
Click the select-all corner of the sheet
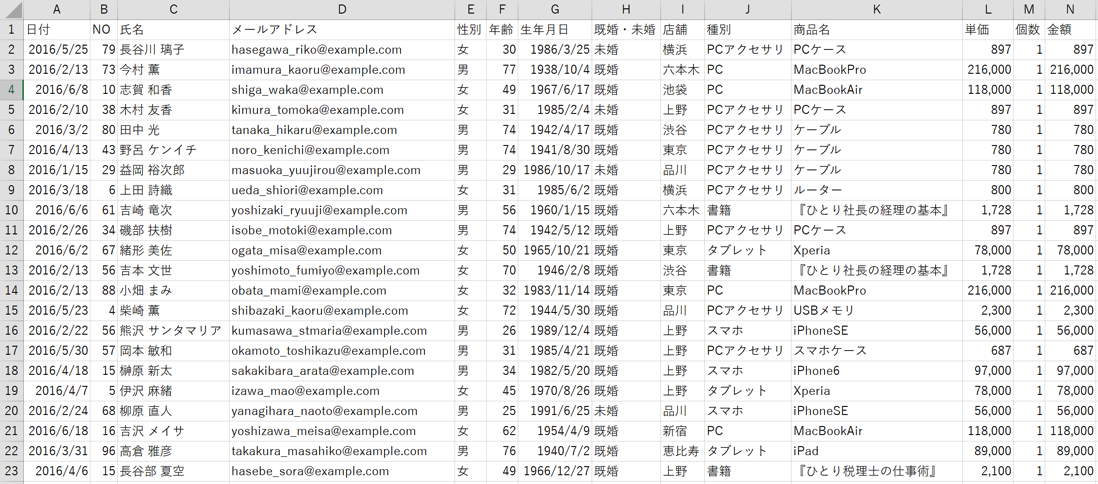(12, 10)
